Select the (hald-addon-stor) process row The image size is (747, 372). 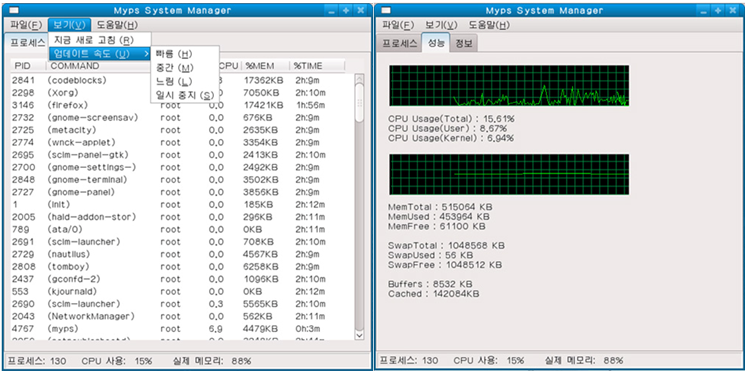click(x=182, y=217)
